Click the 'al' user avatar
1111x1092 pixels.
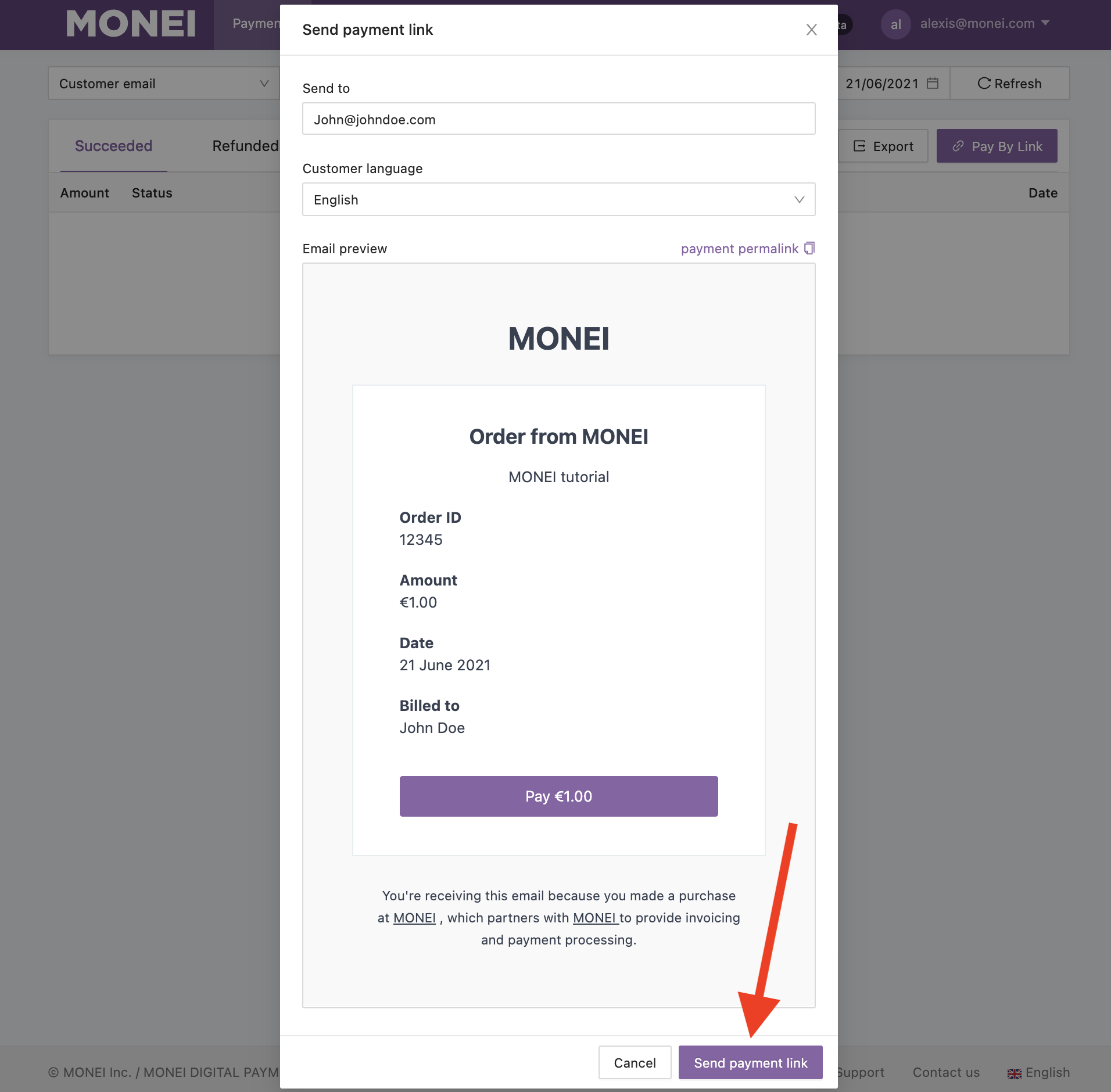tap(895, 24)
